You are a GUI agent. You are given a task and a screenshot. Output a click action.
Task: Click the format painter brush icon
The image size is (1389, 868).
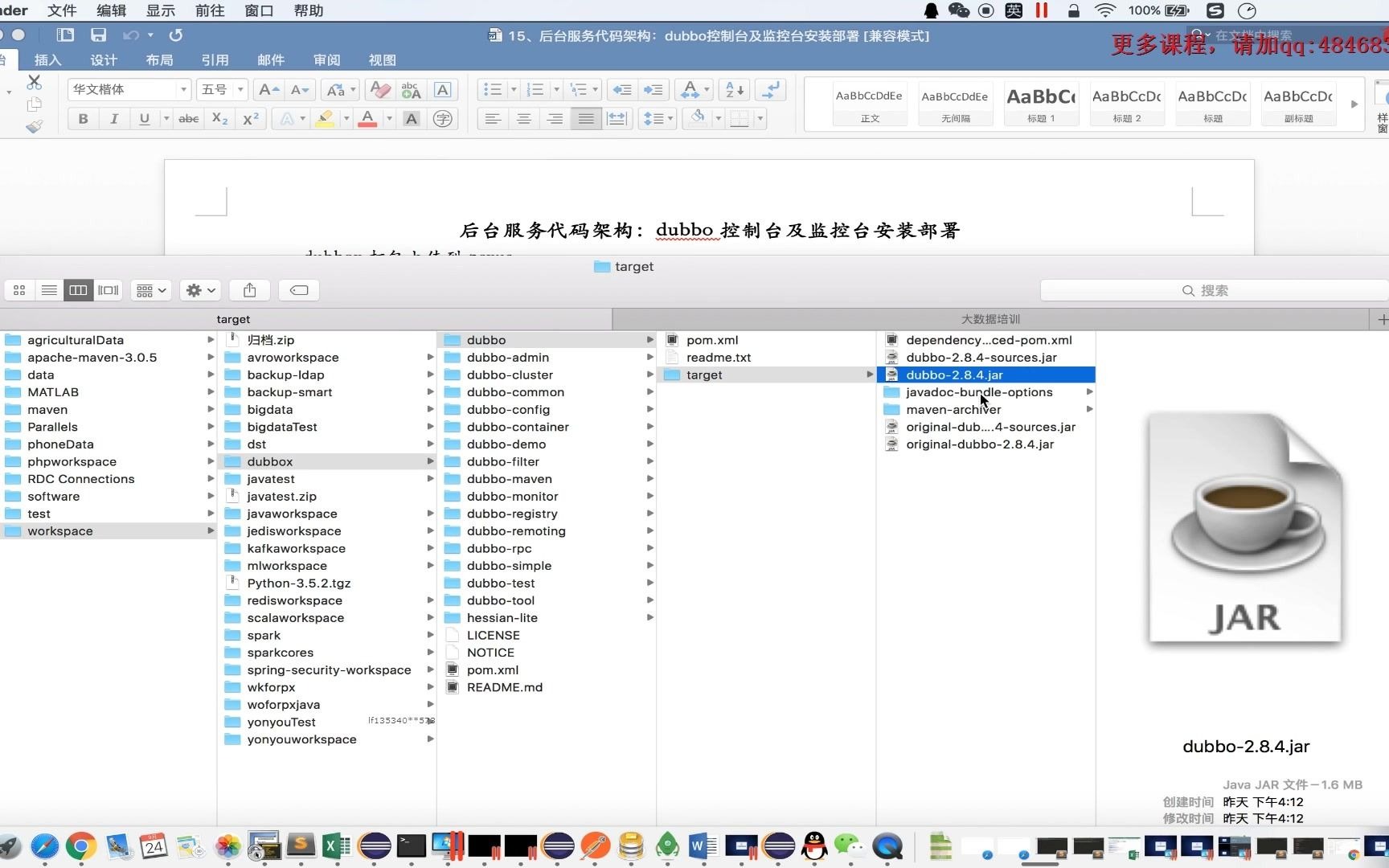click(x=34, y=126)
